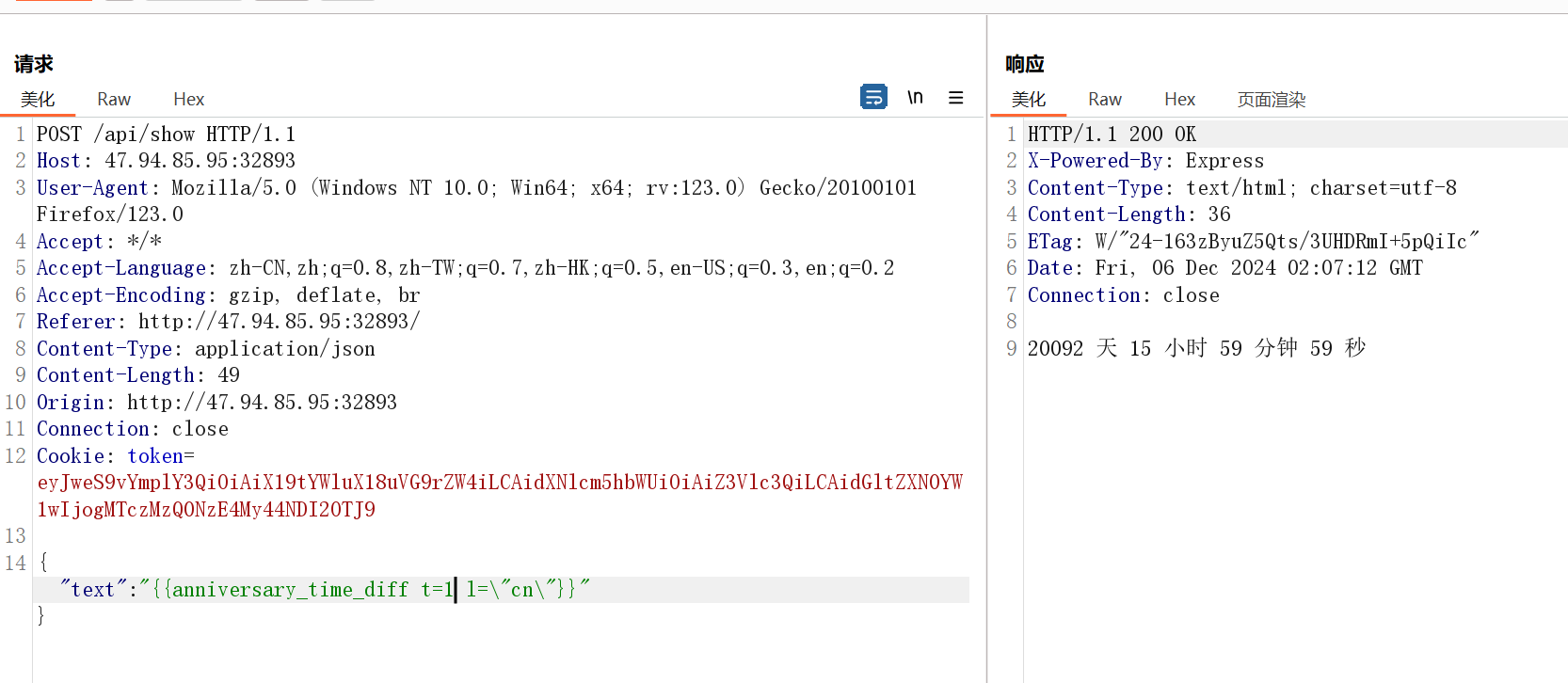The width and height of the screenshot is (1568, 683).
Task: Click the ETag header line
Action: (1253, 242)
